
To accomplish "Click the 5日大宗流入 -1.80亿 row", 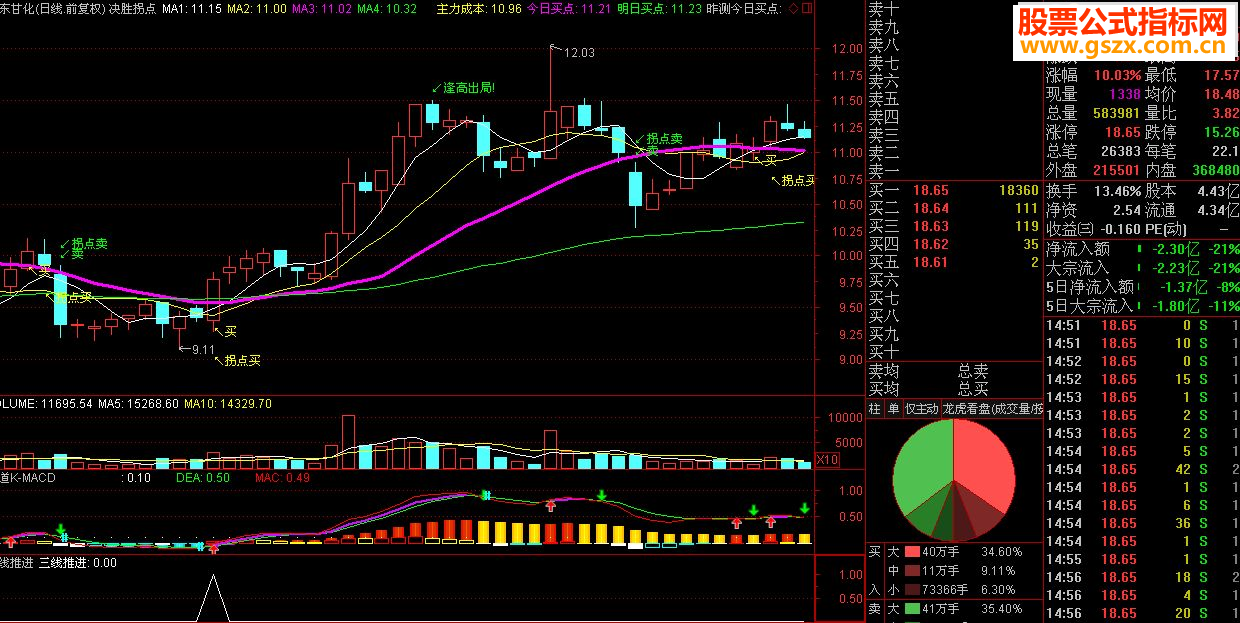I will point(1142,306).
